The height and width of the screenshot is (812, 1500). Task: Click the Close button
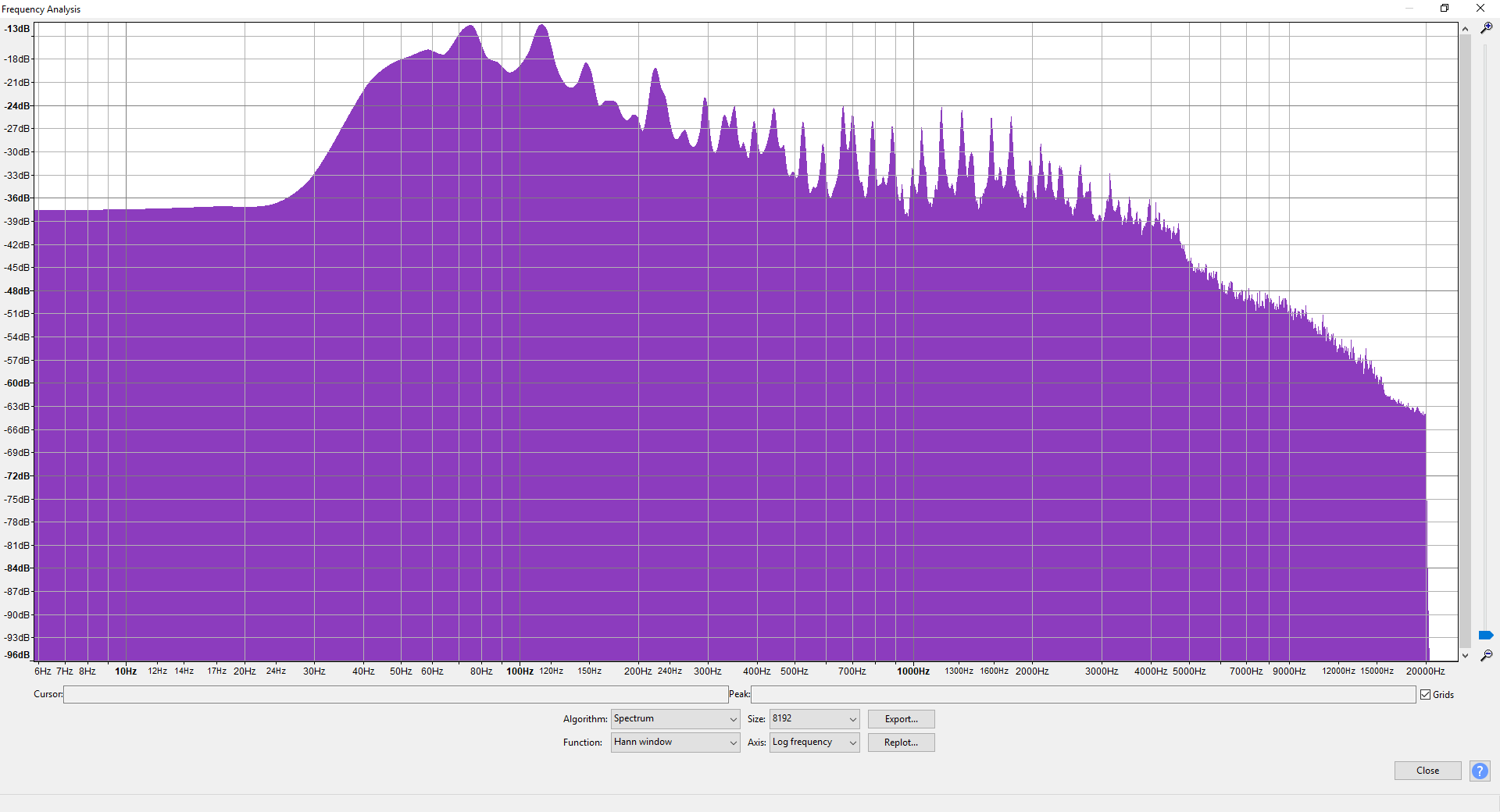[1427, 771]
